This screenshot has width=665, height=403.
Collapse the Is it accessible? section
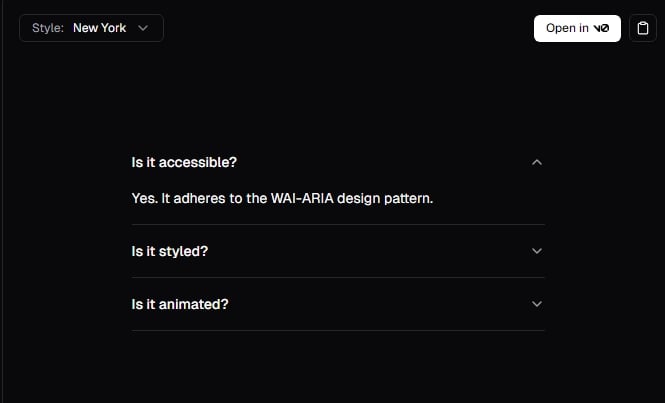[x=338, y=162]
